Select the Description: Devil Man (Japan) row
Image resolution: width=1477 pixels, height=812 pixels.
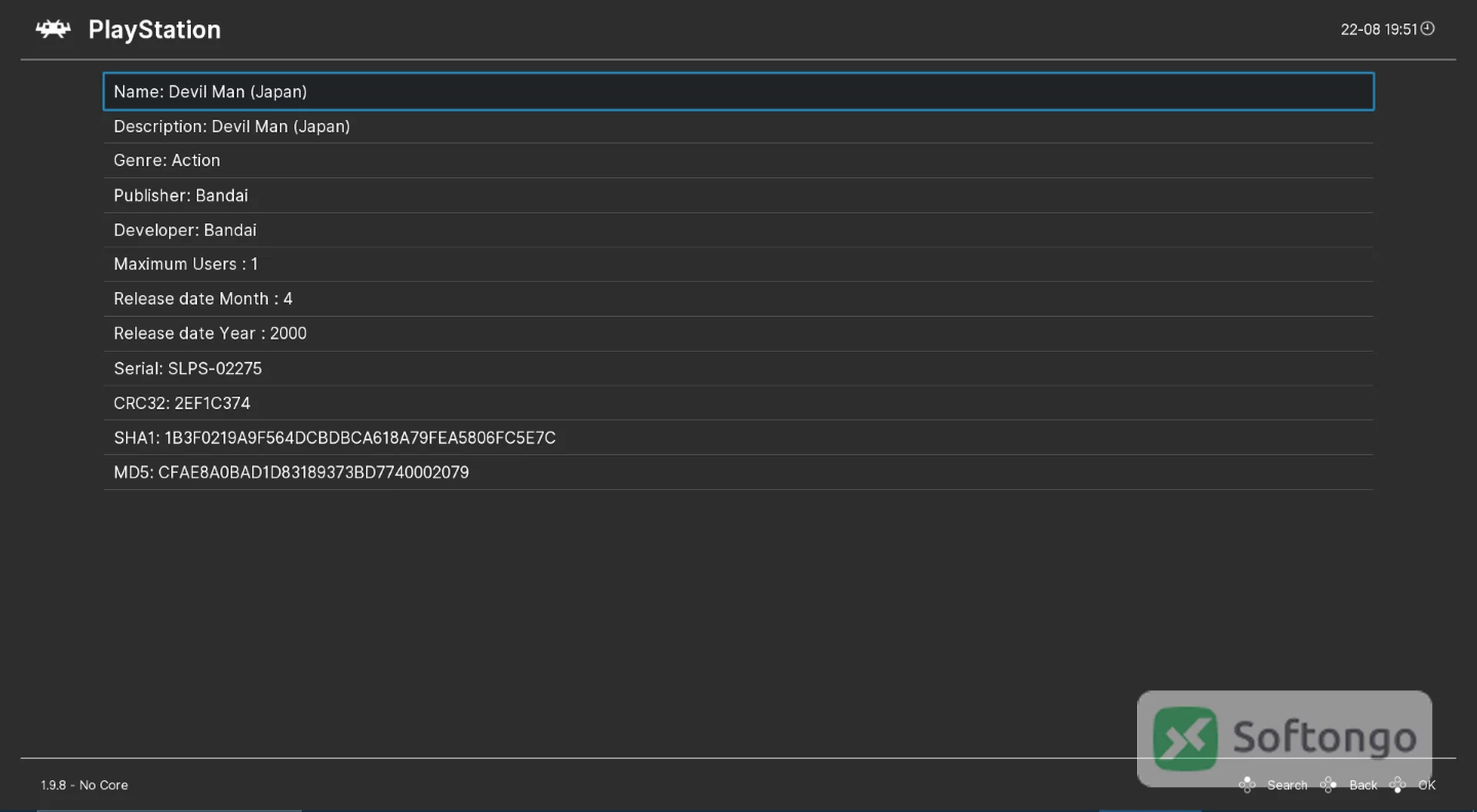(738, 126)
